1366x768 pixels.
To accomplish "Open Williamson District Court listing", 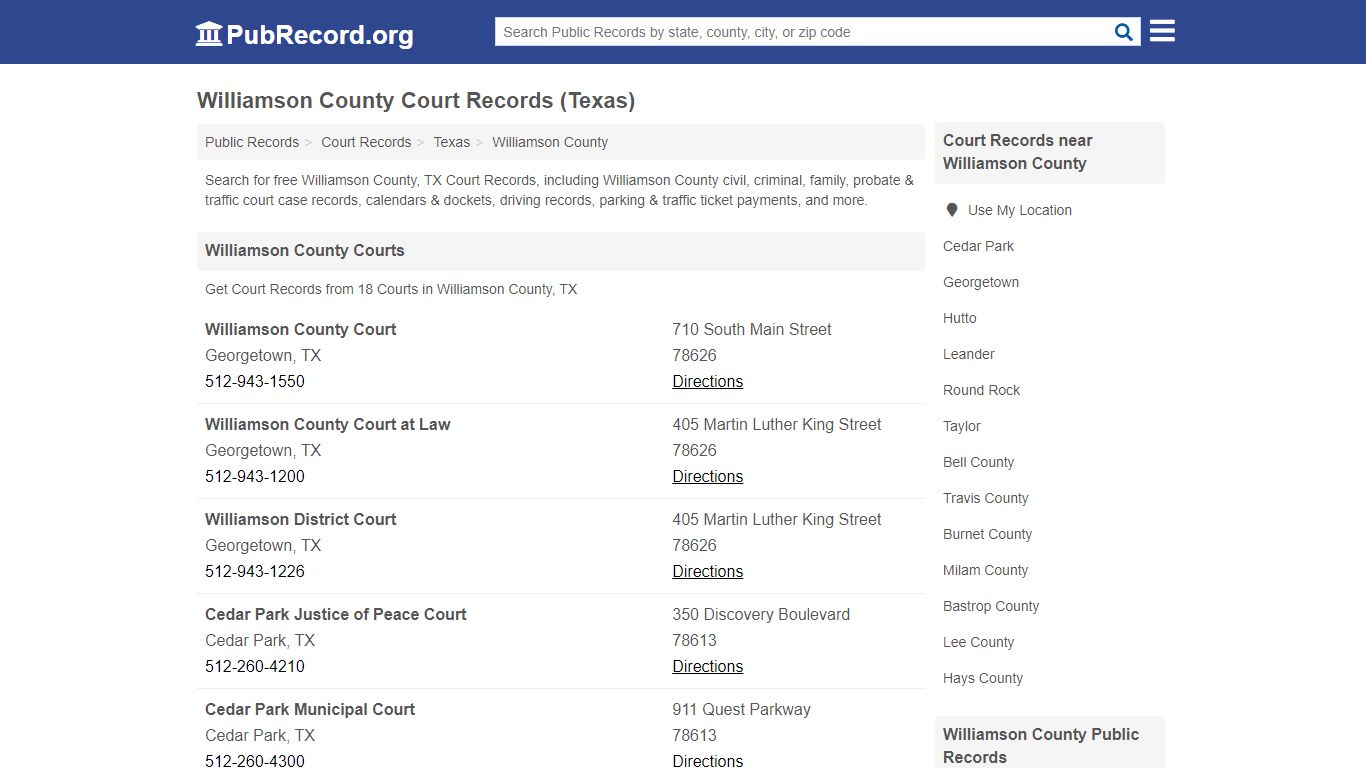I will (x=301, y=519).
